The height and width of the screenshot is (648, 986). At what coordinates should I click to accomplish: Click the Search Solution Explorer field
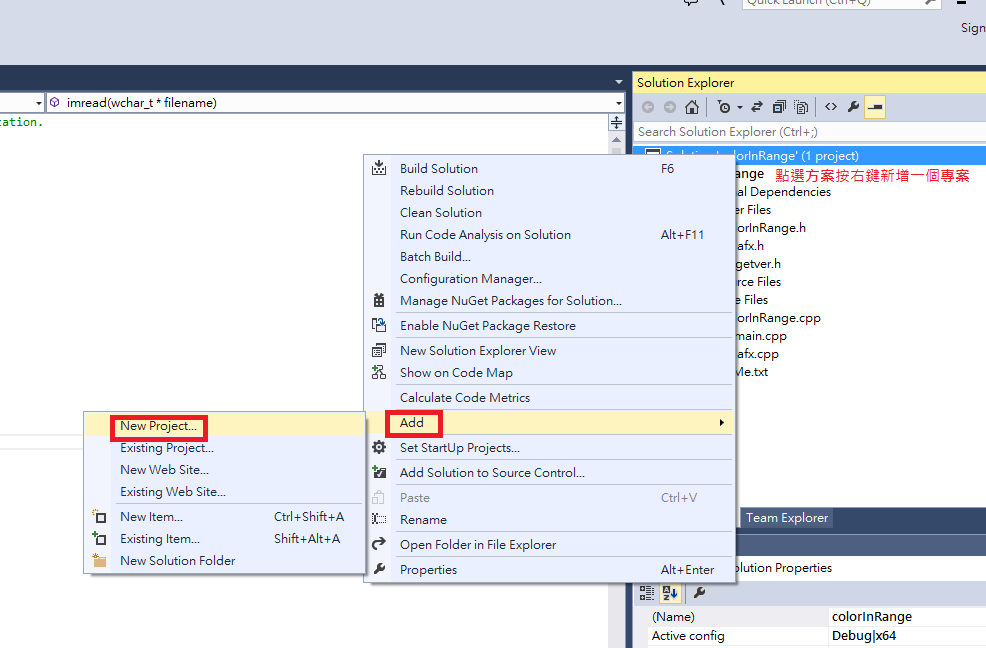(x=810, y=131)
